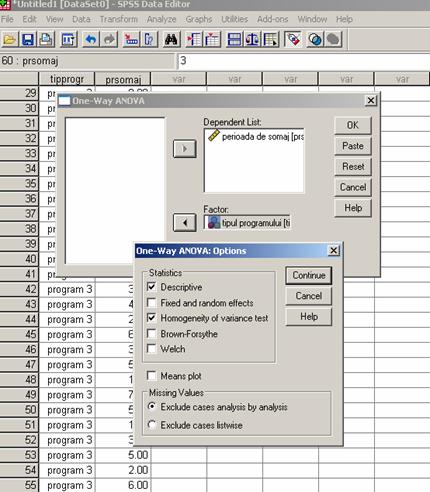Open the Transform menu

coord(119,19)
